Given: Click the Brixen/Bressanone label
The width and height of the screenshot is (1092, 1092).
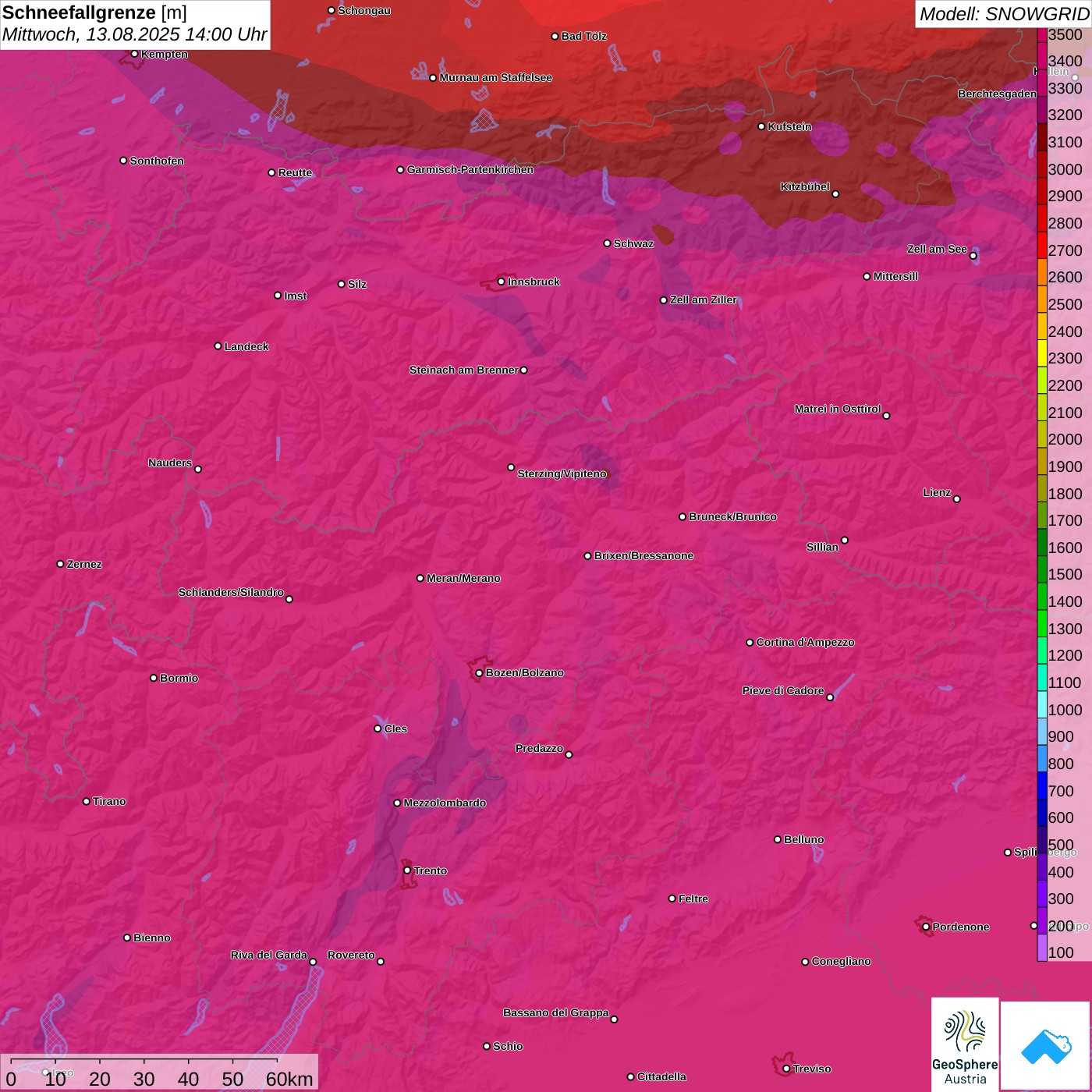Looking at the screenshot, I should tap(643, 555).
